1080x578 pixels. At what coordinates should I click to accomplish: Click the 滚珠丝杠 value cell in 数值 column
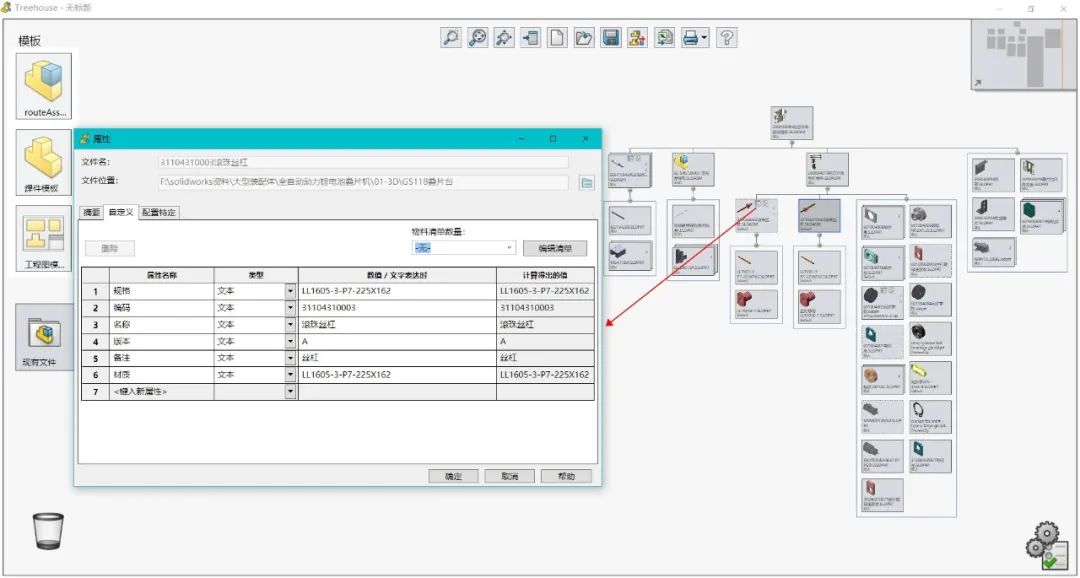pyautogui.click(x=397, y=325)
